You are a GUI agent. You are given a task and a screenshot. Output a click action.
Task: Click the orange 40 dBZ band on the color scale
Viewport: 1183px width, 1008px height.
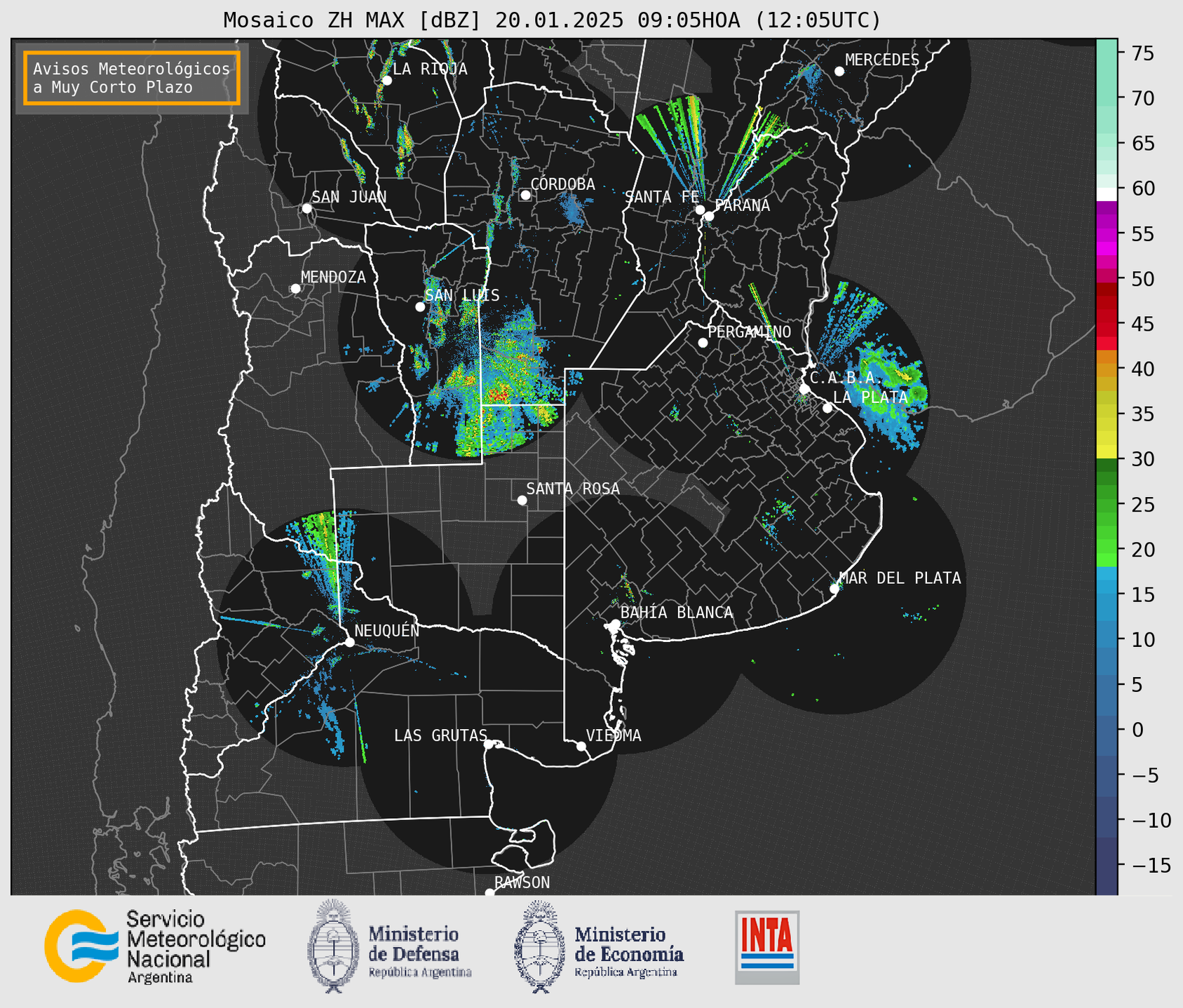tap(1107, 369)
